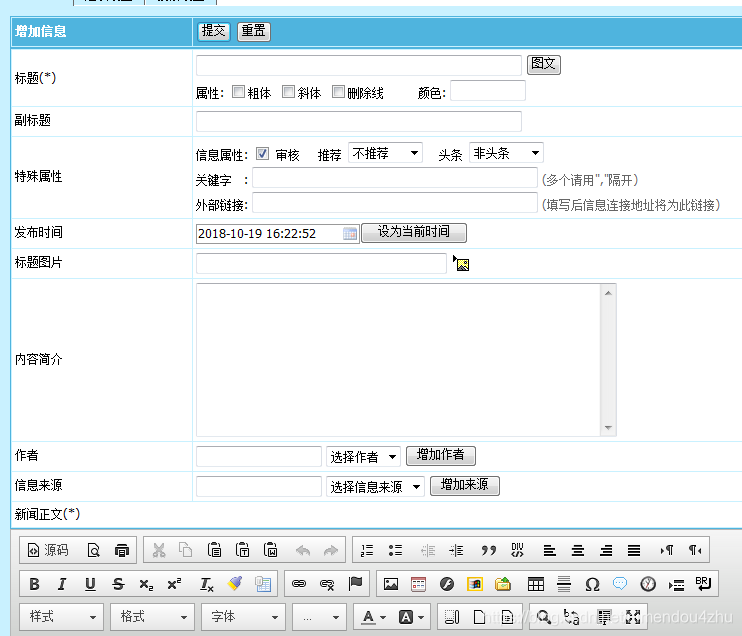The width and height of the screenshot is (742, 636).
Task: Apply block quote formatting
Action: point(488,550)
